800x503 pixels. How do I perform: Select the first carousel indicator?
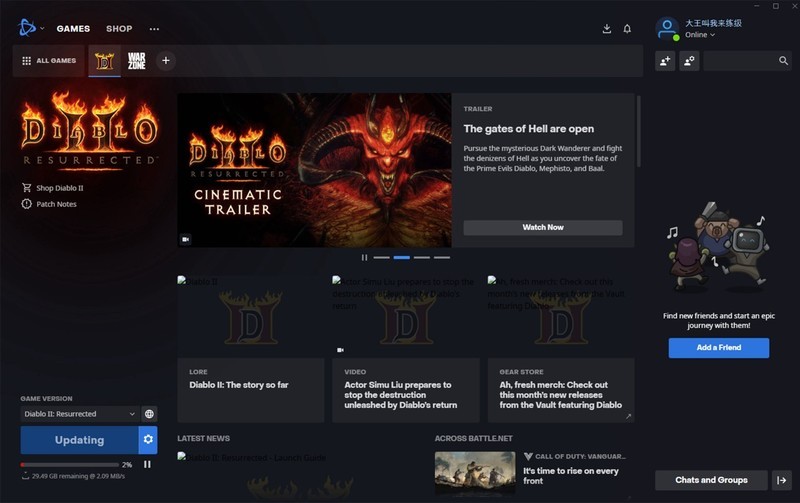tap(381, 258)
